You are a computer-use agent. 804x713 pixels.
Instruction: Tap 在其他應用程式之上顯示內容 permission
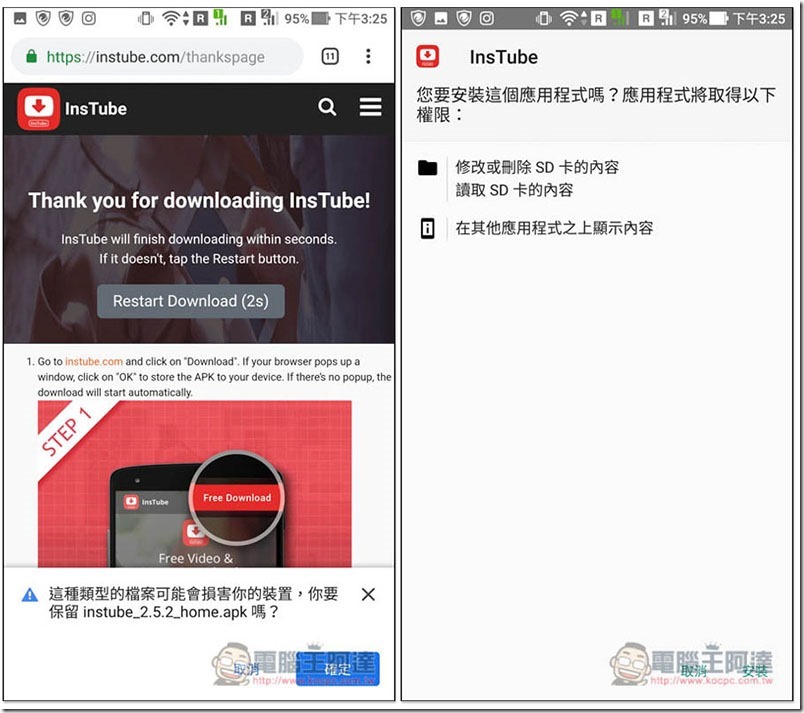pos(554,228)
